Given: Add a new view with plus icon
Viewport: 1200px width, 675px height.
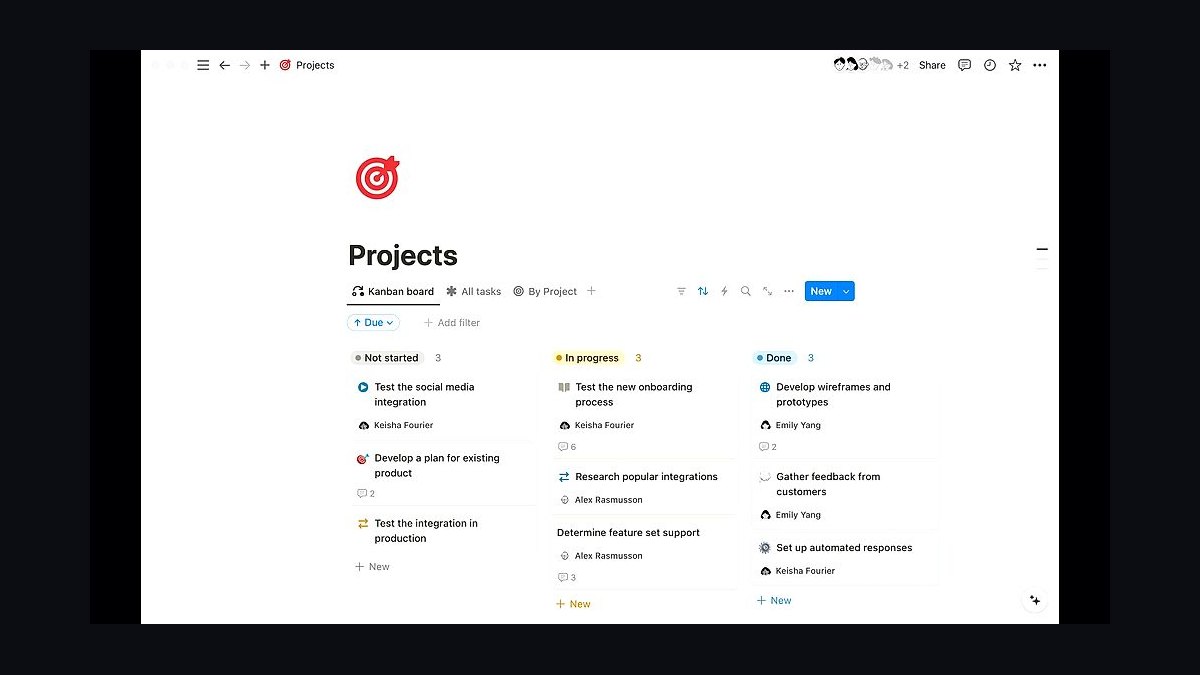Looking at the screenshot, I should 591,291.
